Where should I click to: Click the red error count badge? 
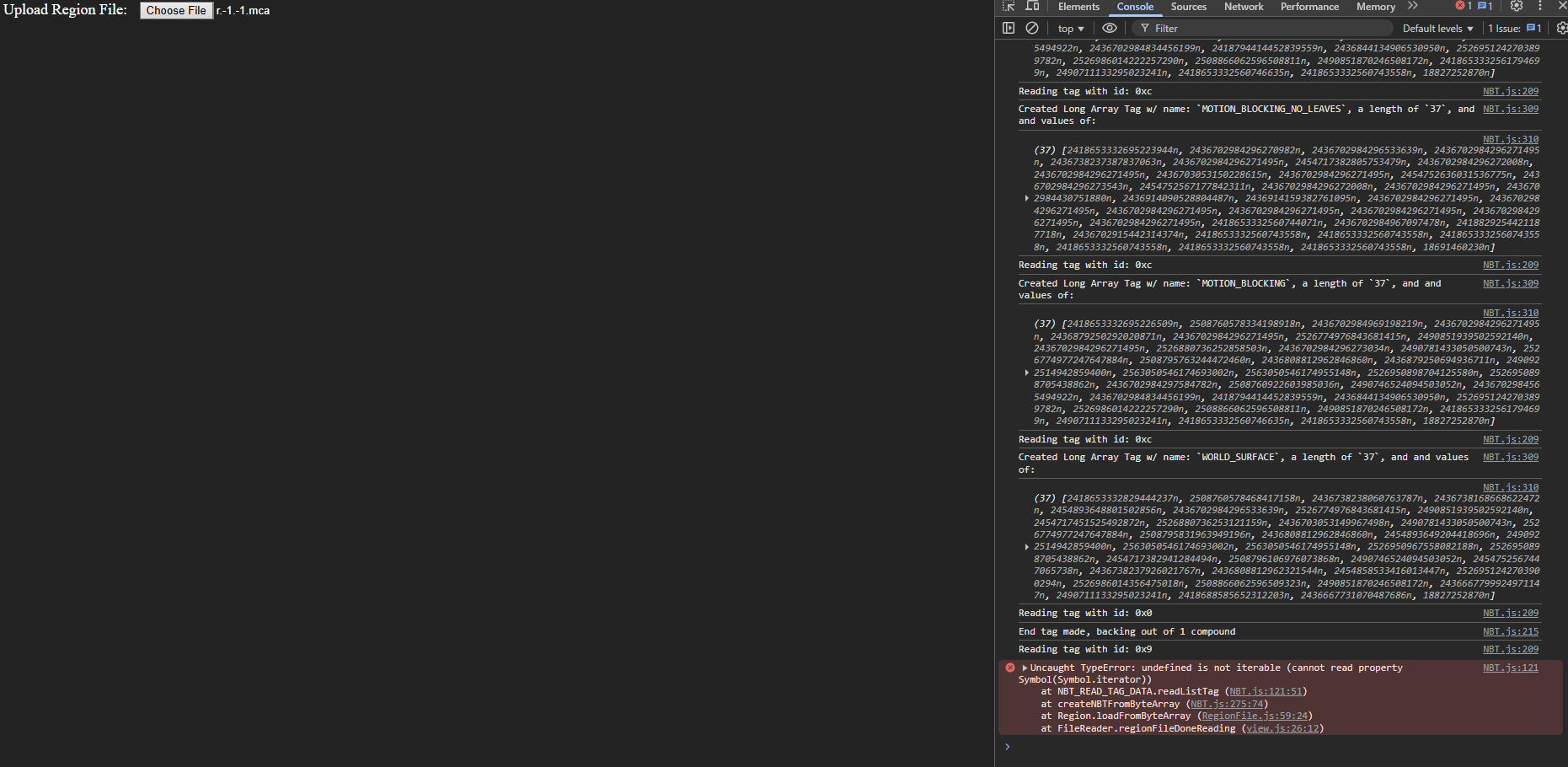pos(1464,7)
